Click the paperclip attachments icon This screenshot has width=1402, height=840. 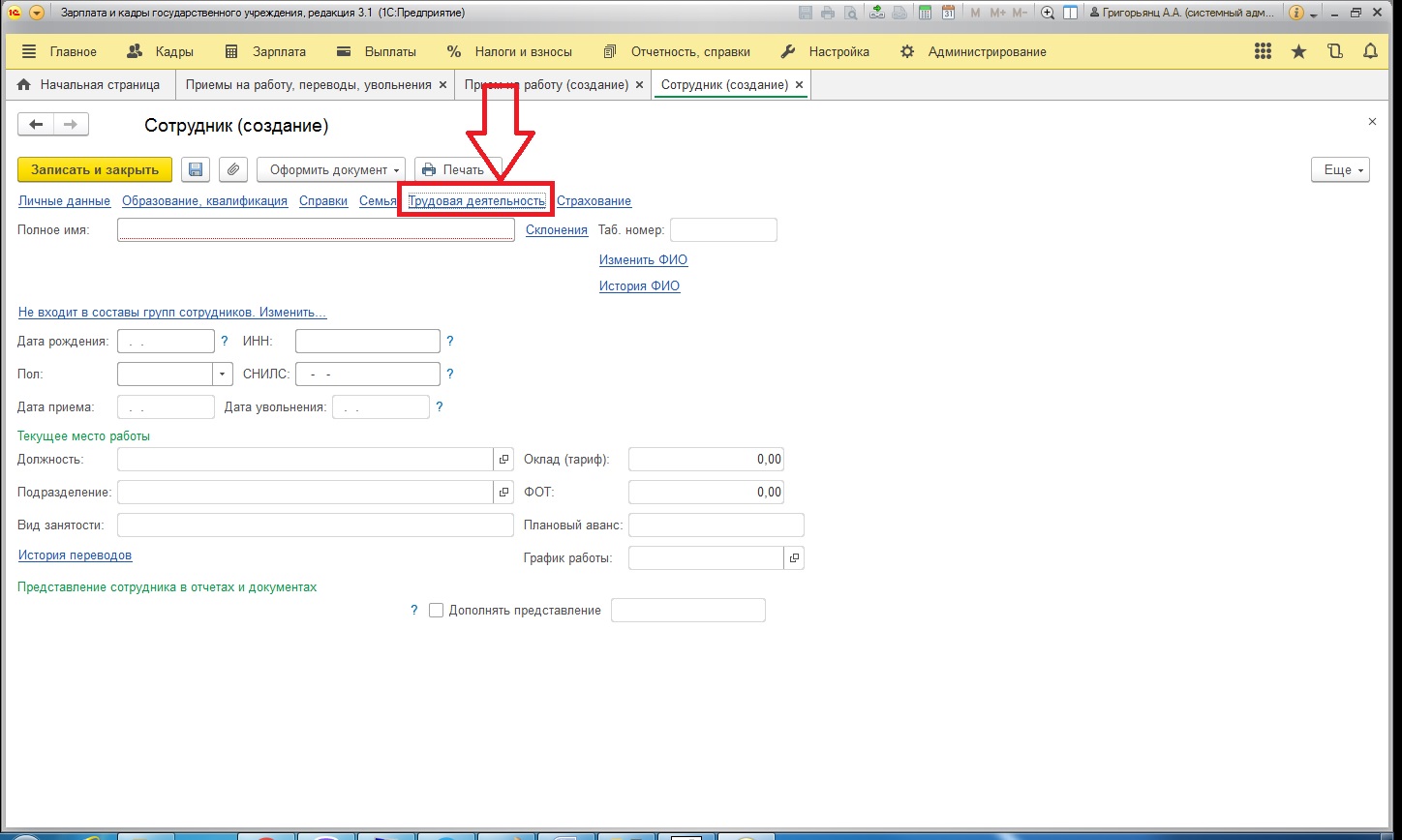pyautogui.click(x=232, y=169)
